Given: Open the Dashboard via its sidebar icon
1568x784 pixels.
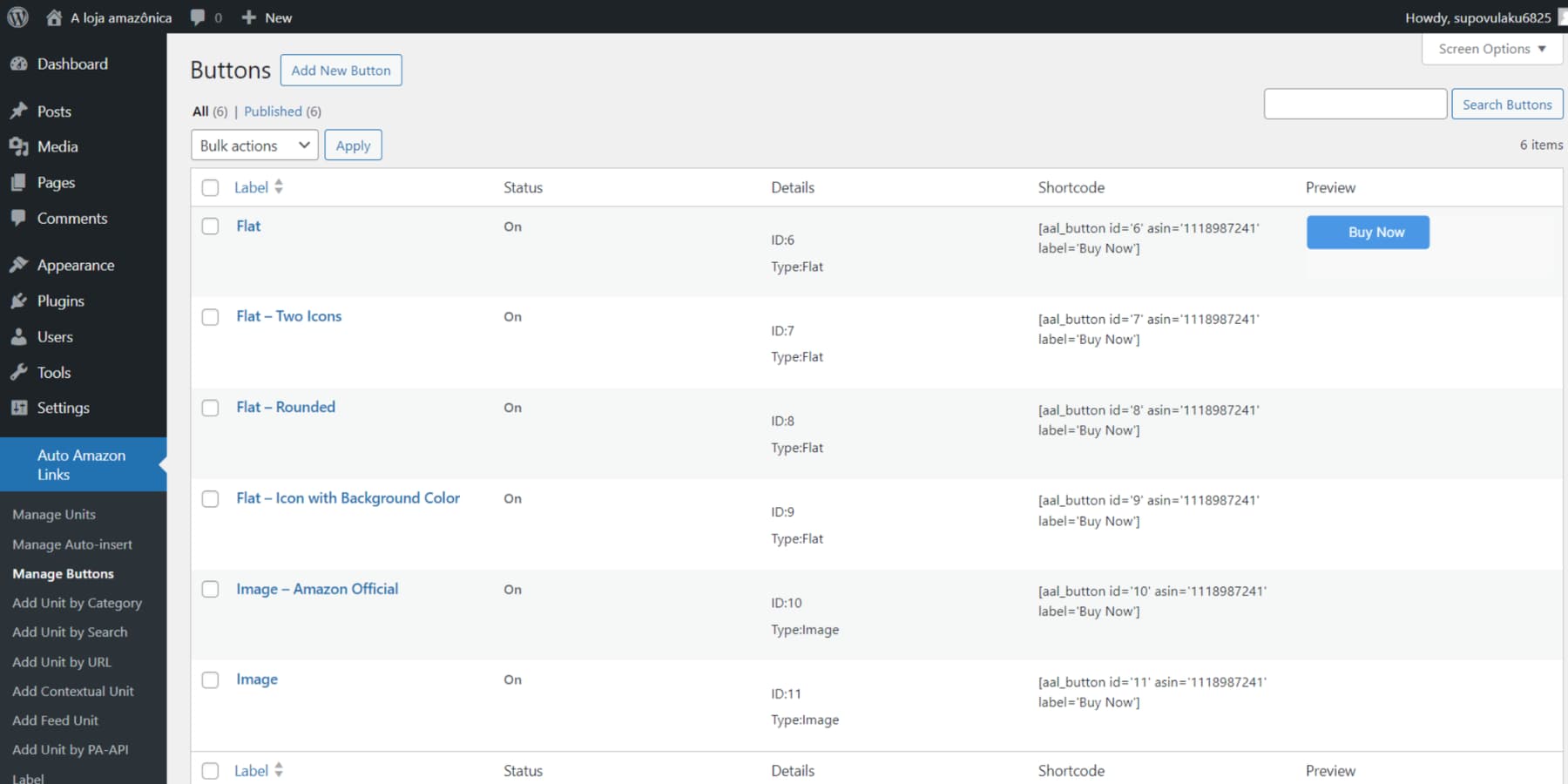Looking at the screenshot, I should click(19, 63).
